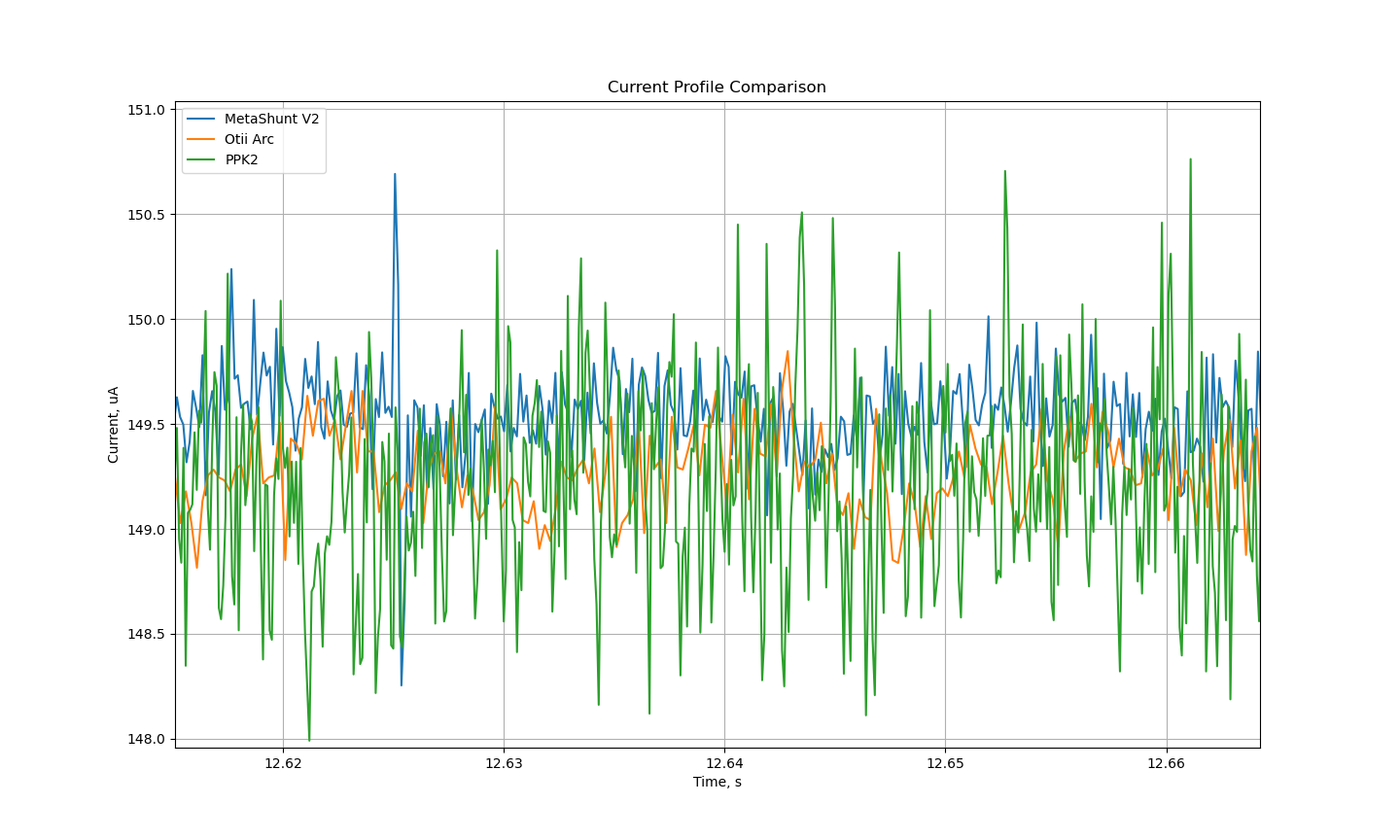This screenshot has height=840, width=1400.
Task: Select the Otii Arc legend label
Action: click(249, 139)
